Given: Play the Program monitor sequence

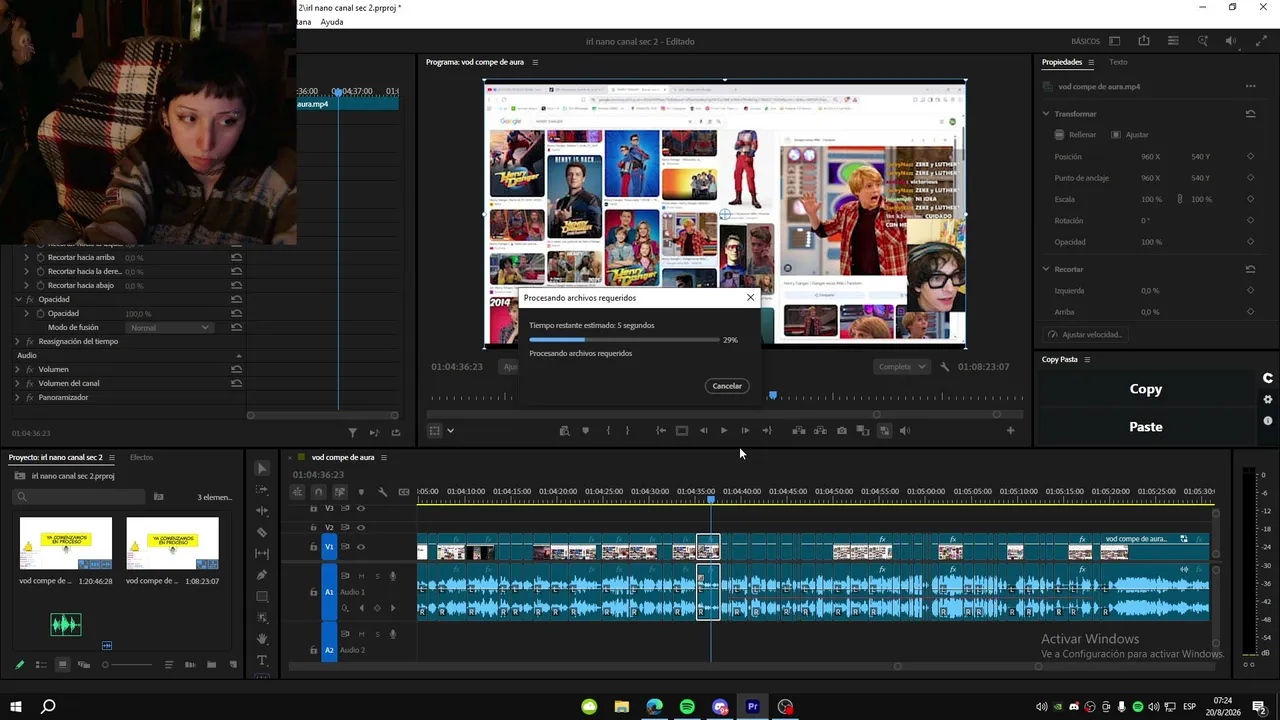Looking at the screenshot, I should 724,431.
